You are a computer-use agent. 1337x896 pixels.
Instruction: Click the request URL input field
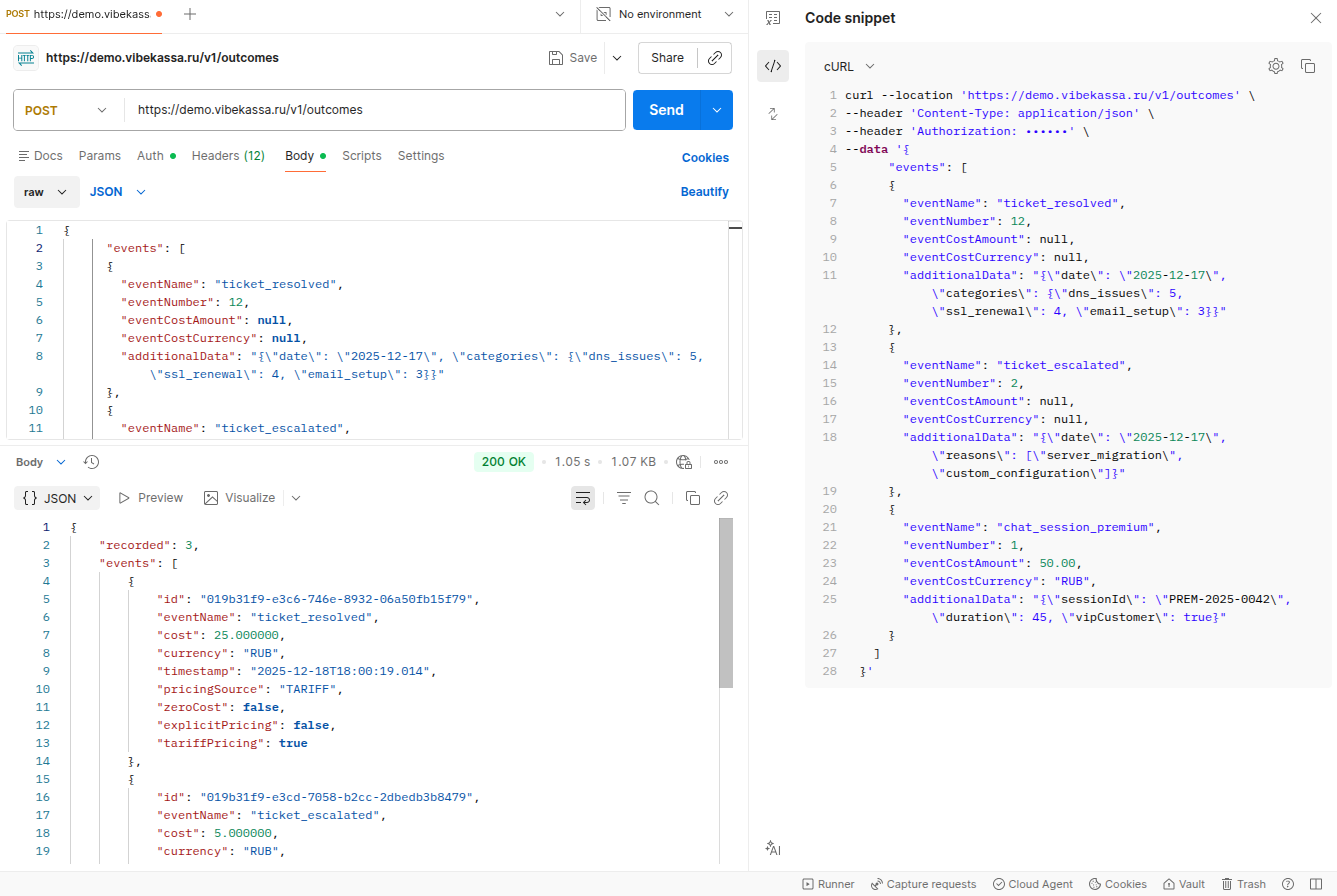pos(375,110)
